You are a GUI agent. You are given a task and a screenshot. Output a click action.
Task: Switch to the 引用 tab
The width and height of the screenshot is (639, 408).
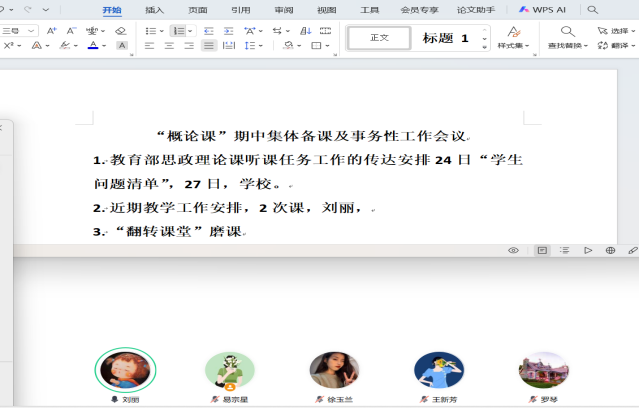tap(241, 9)
